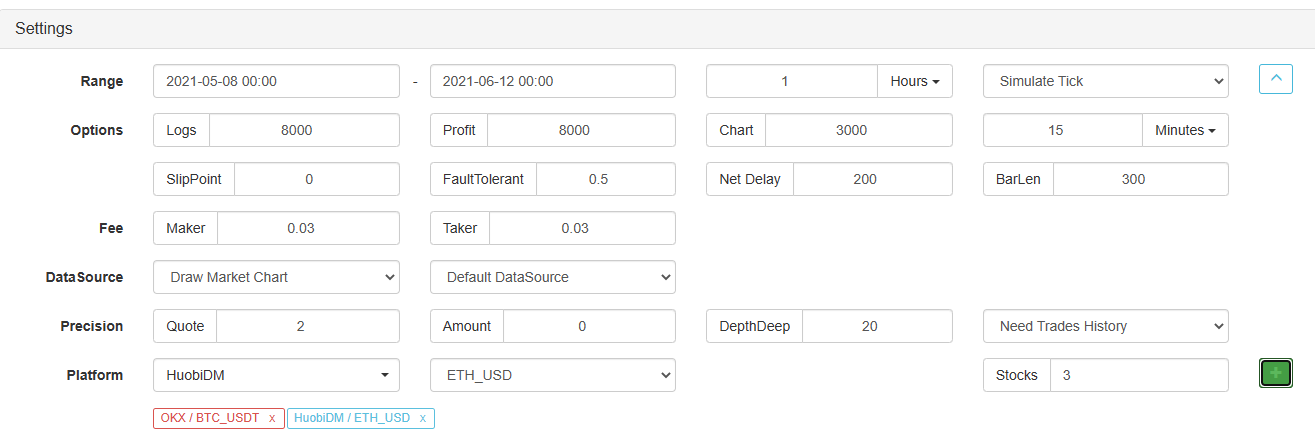Remove the OKX / BTC_USDT tag
Image resolution: width=1315 pixels, height=436 pixels.
272,418
